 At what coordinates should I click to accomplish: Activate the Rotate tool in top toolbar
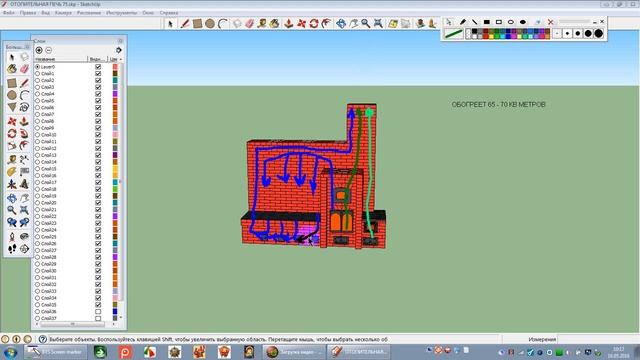point(313,24)
